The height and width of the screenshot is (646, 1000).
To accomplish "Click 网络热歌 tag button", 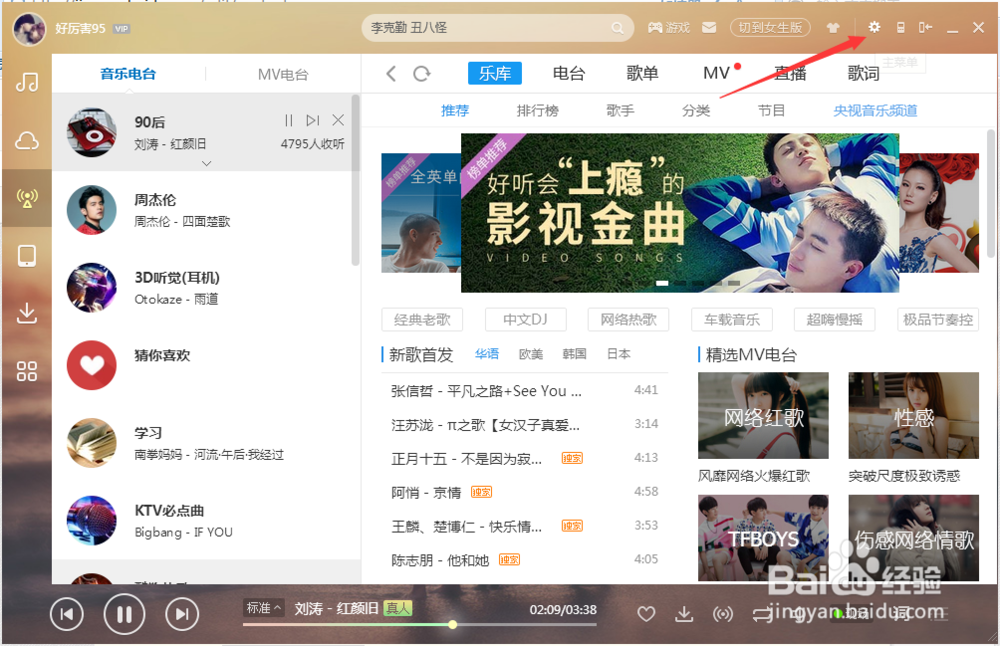I will coord(629,319).
